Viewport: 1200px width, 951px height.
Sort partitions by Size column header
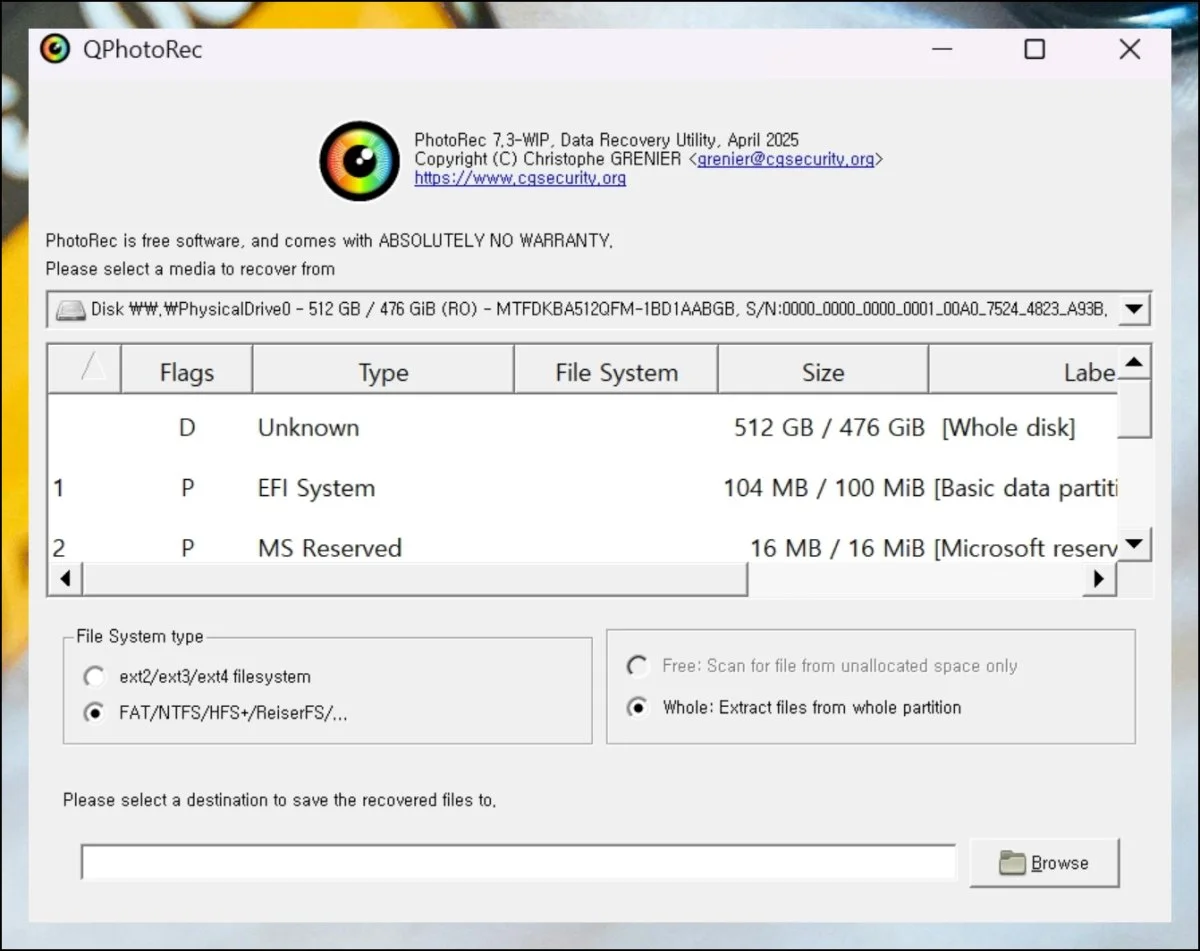pos(822,373)
